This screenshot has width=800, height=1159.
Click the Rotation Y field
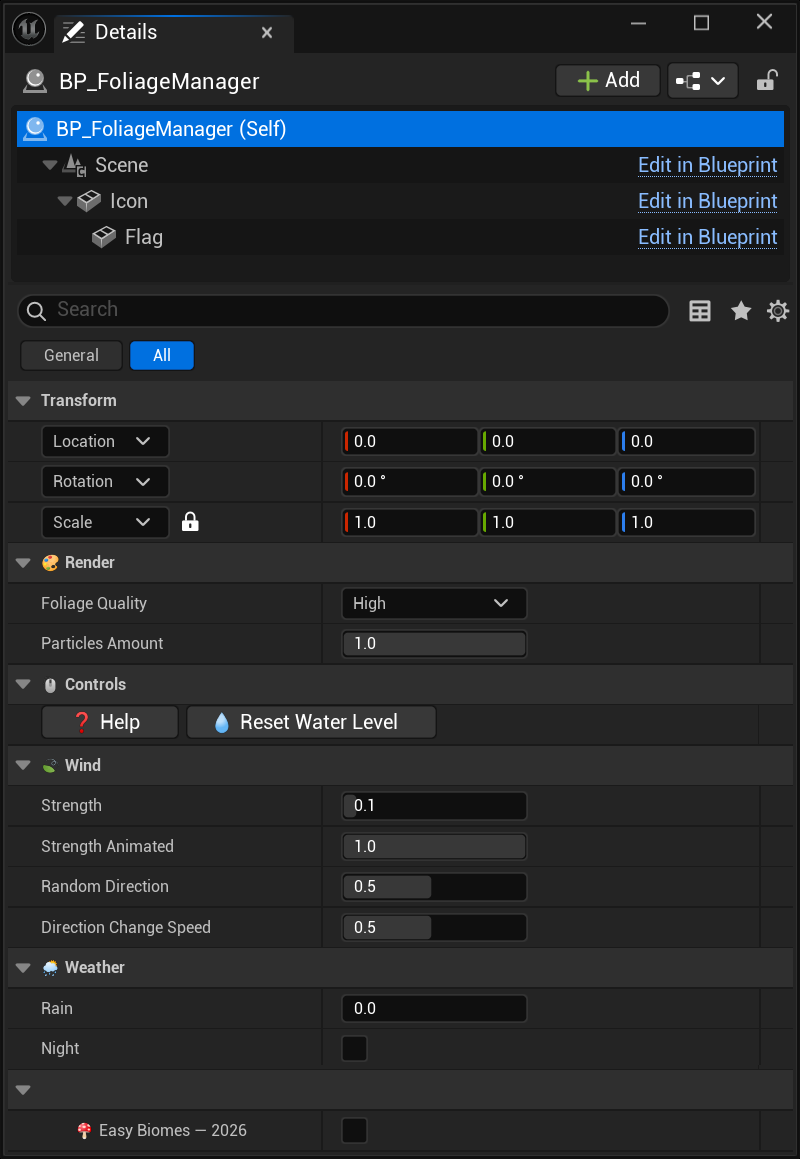(x=548, y=481)
